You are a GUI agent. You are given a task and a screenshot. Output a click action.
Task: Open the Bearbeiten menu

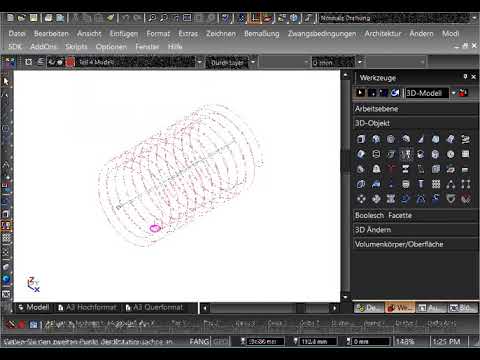click(x=51, y=34)
